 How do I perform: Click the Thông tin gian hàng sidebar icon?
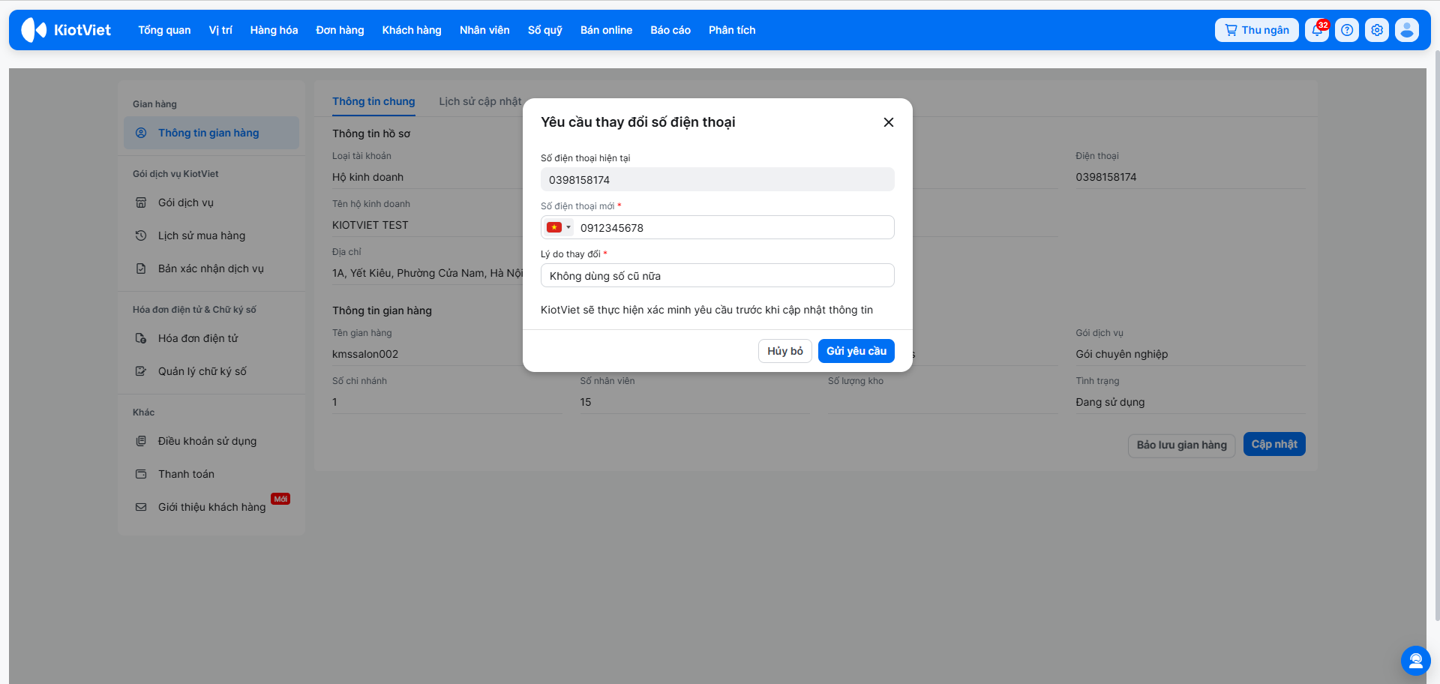(141, 133)
